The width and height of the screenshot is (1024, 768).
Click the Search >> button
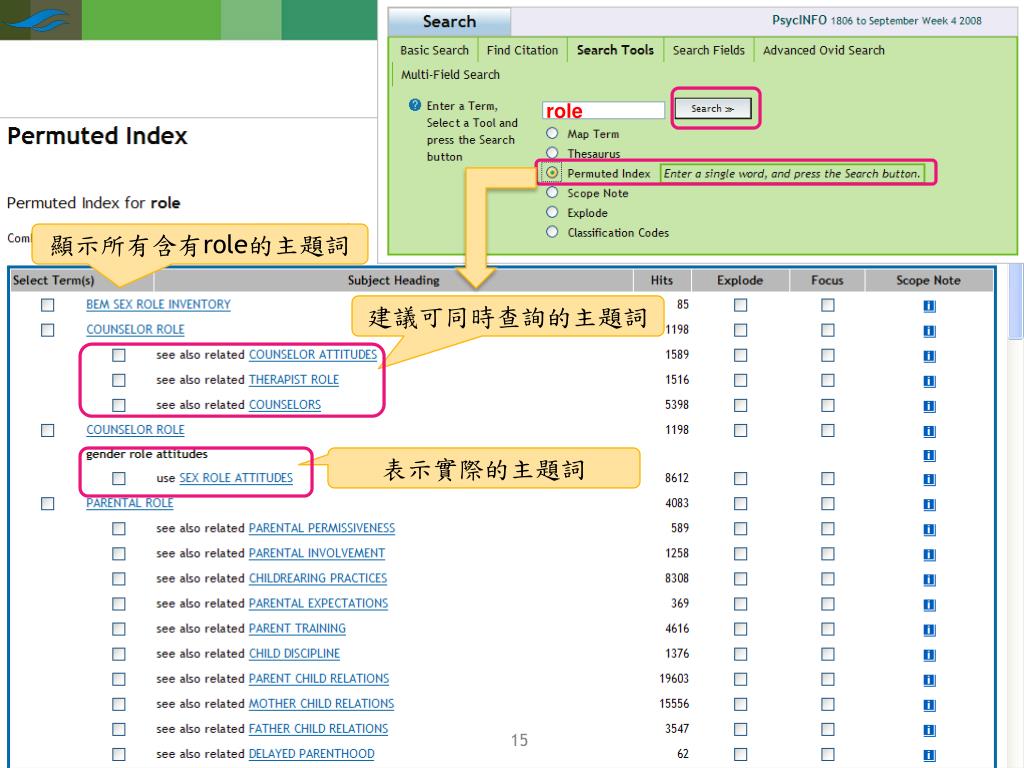(712, 108)
